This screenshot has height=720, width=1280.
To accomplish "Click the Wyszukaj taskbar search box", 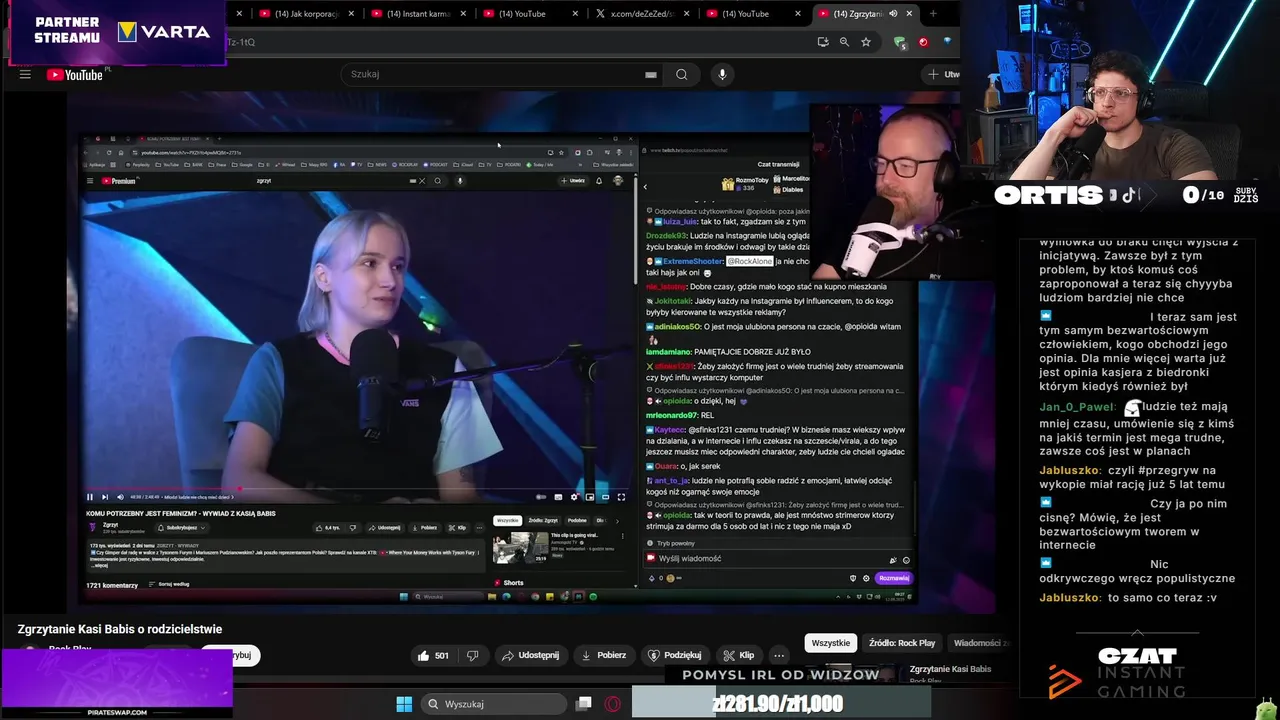I will click(x=492, y=704).
